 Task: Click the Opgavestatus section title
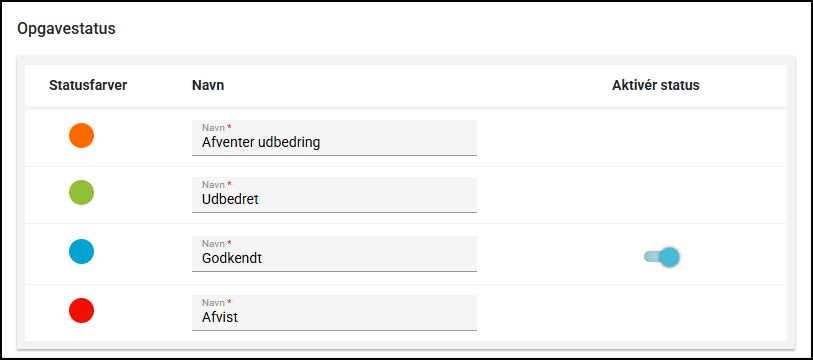coord(66,29)
